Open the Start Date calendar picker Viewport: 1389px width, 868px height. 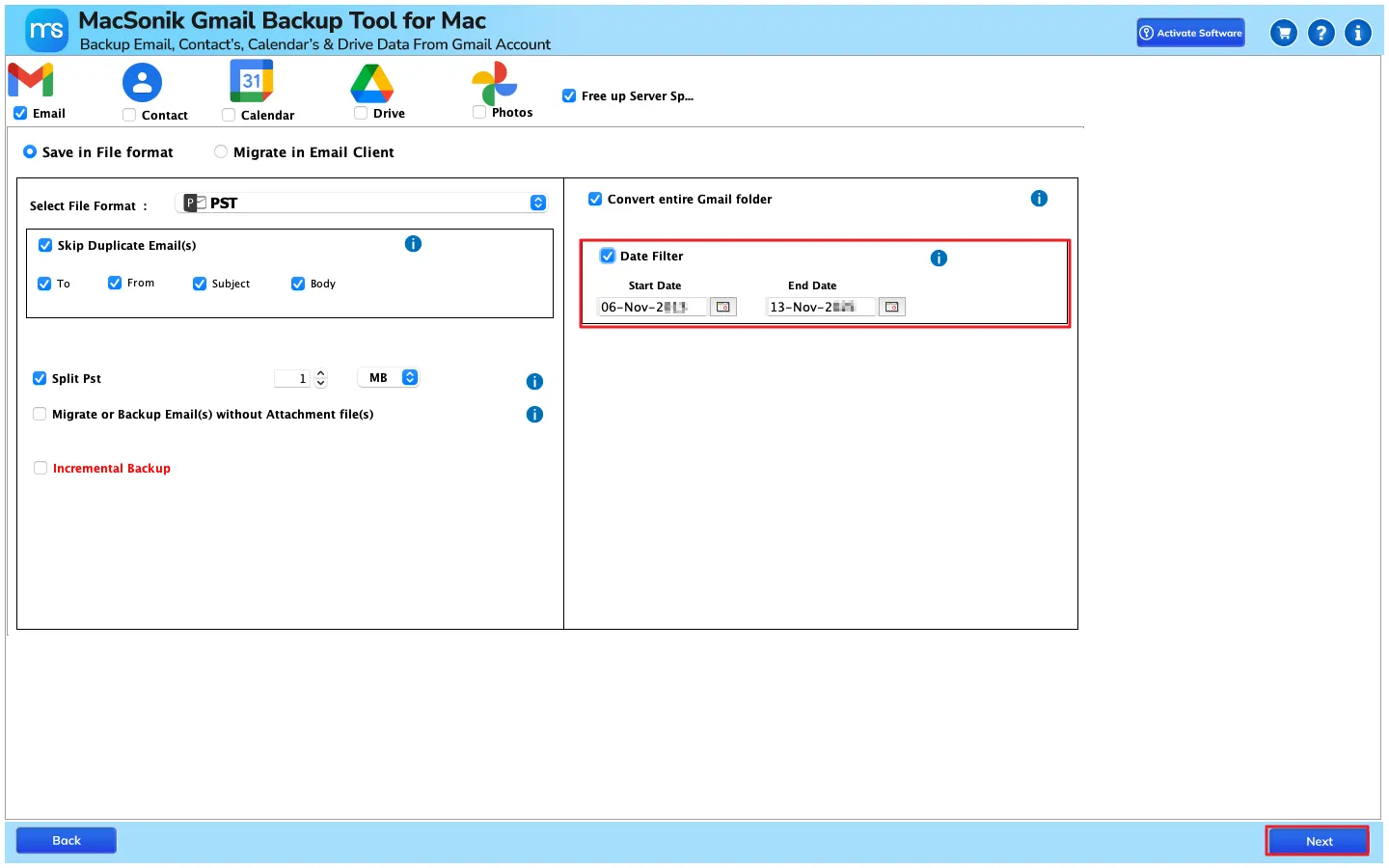click(723, 307)
